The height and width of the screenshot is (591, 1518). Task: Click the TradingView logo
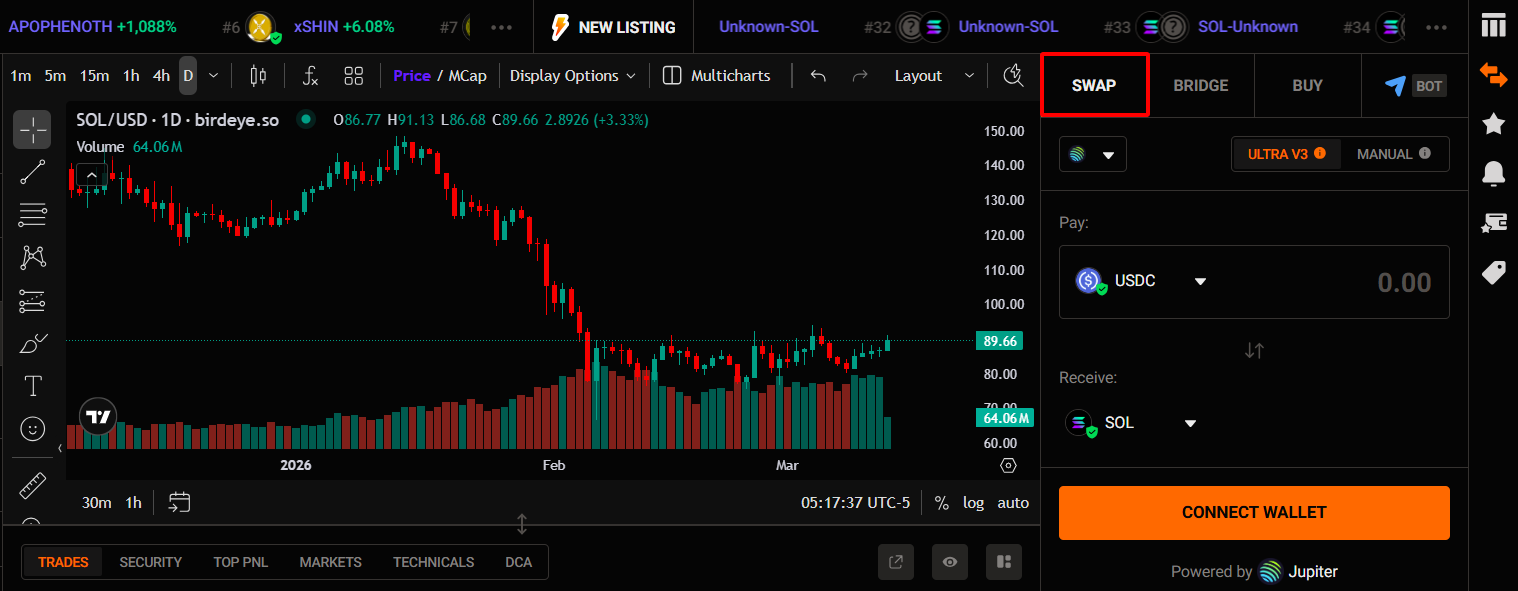tap(98, 417)
